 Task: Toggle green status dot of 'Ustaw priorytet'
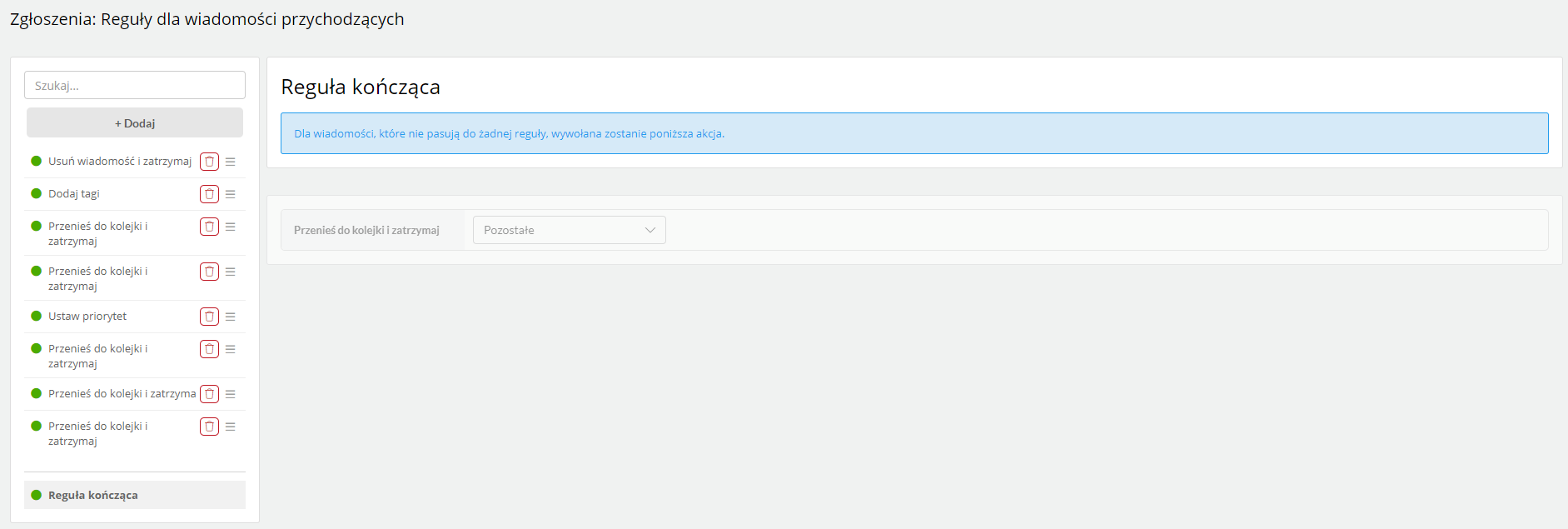pos(36,316)
